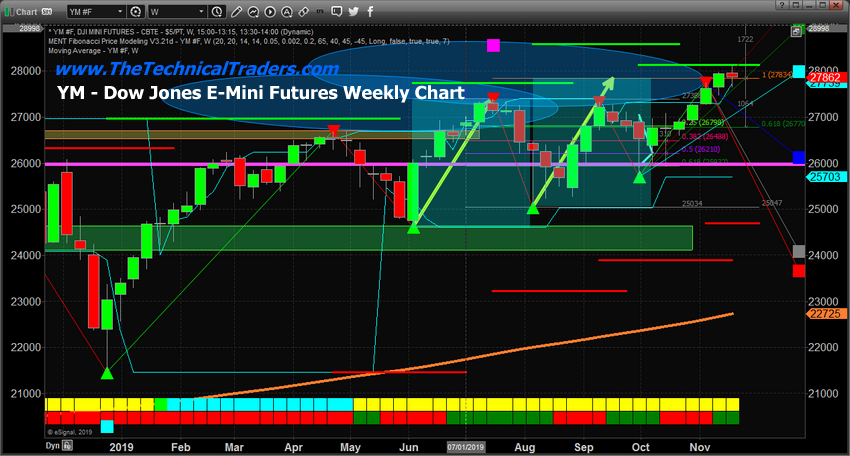Click the blue square projection marker near 26000
This screenshot has width=850, height=456.
[799, 158]
